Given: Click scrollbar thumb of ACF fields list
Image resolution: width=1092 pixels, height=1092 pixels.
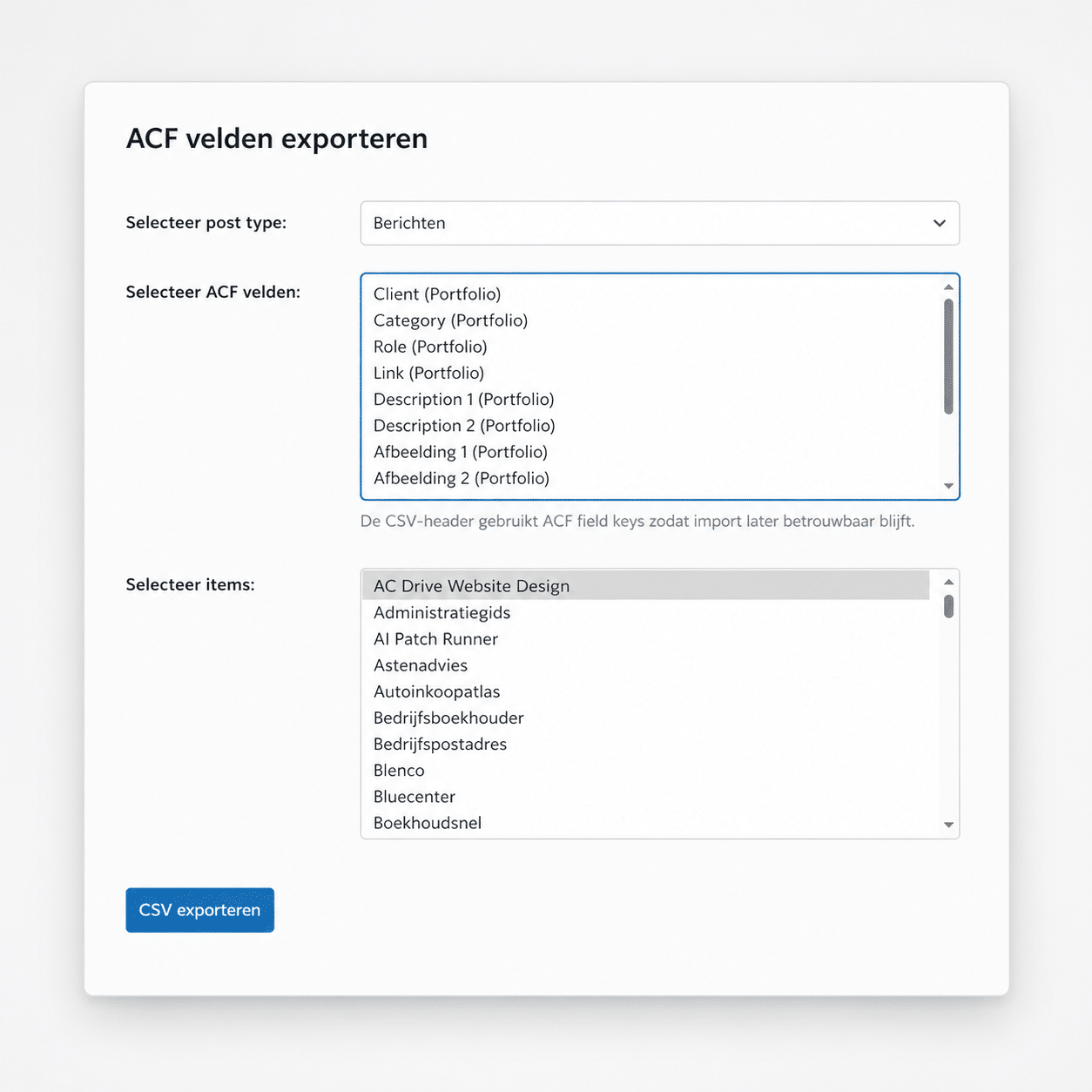Looking at the screenshot, I should (948, 357).
